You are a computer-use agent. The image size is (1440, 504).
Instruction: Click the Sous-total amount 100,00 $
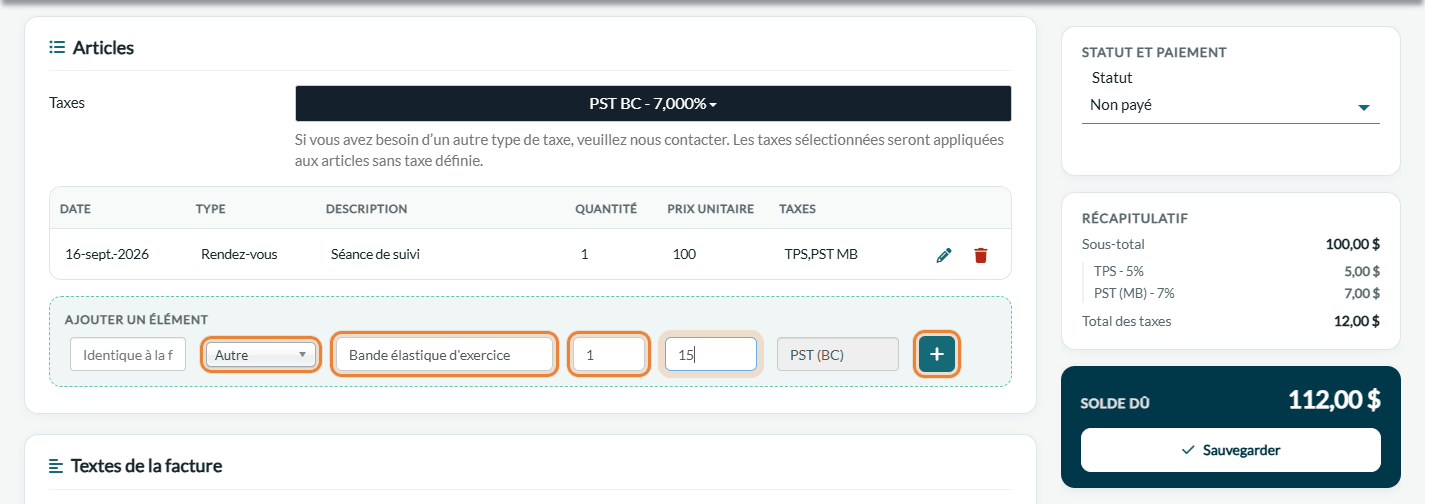tap(1353, 244)
